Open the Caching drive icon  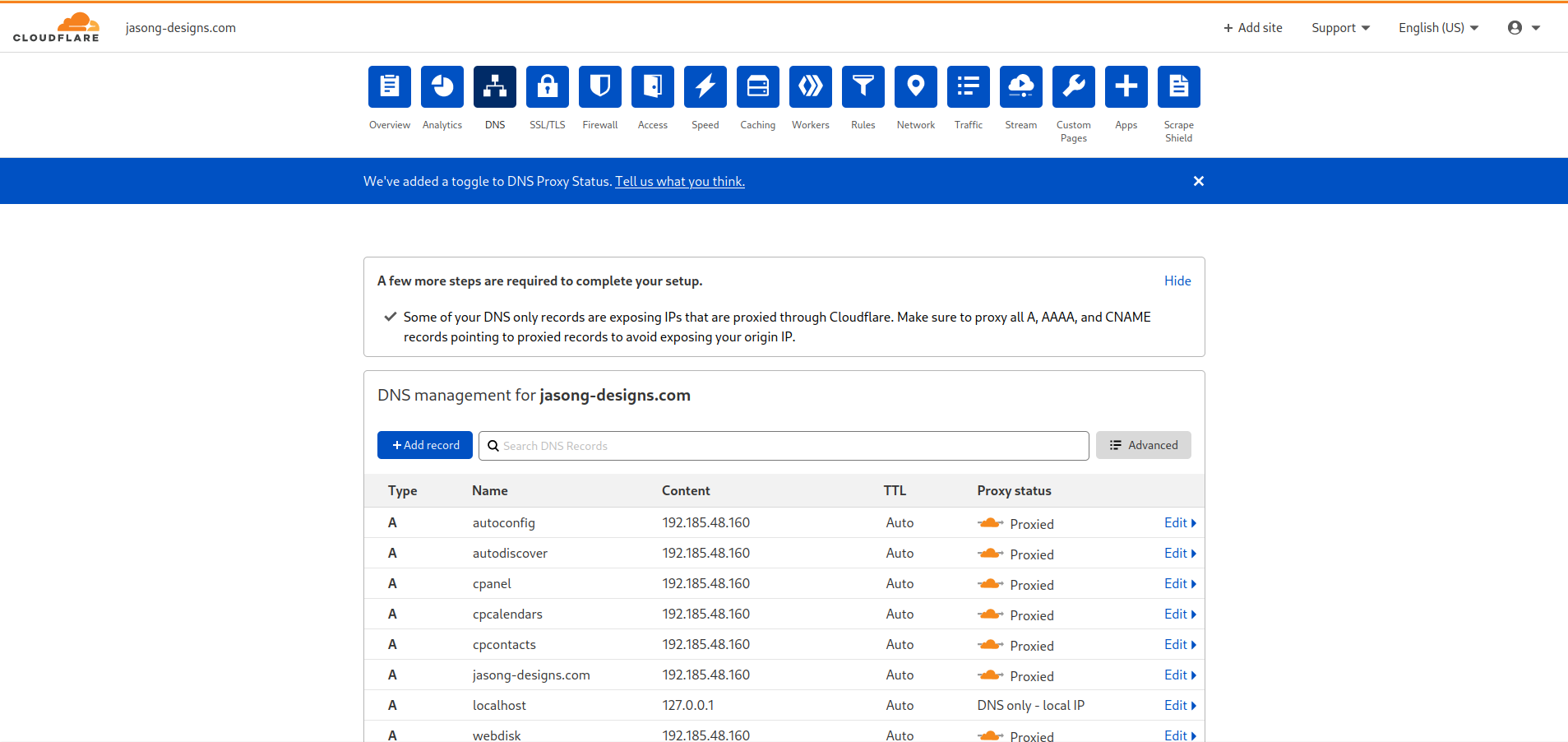coord(758,86)
